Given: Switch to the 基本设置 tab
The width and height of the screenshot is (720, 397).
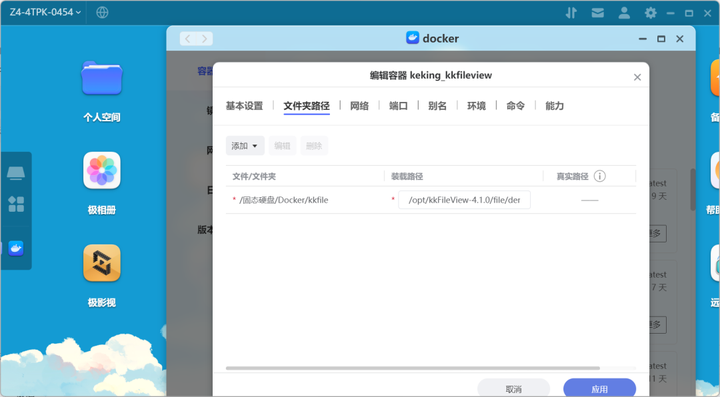Looking at the screenshot, I should pyautogui.click(x=244, y=106).
